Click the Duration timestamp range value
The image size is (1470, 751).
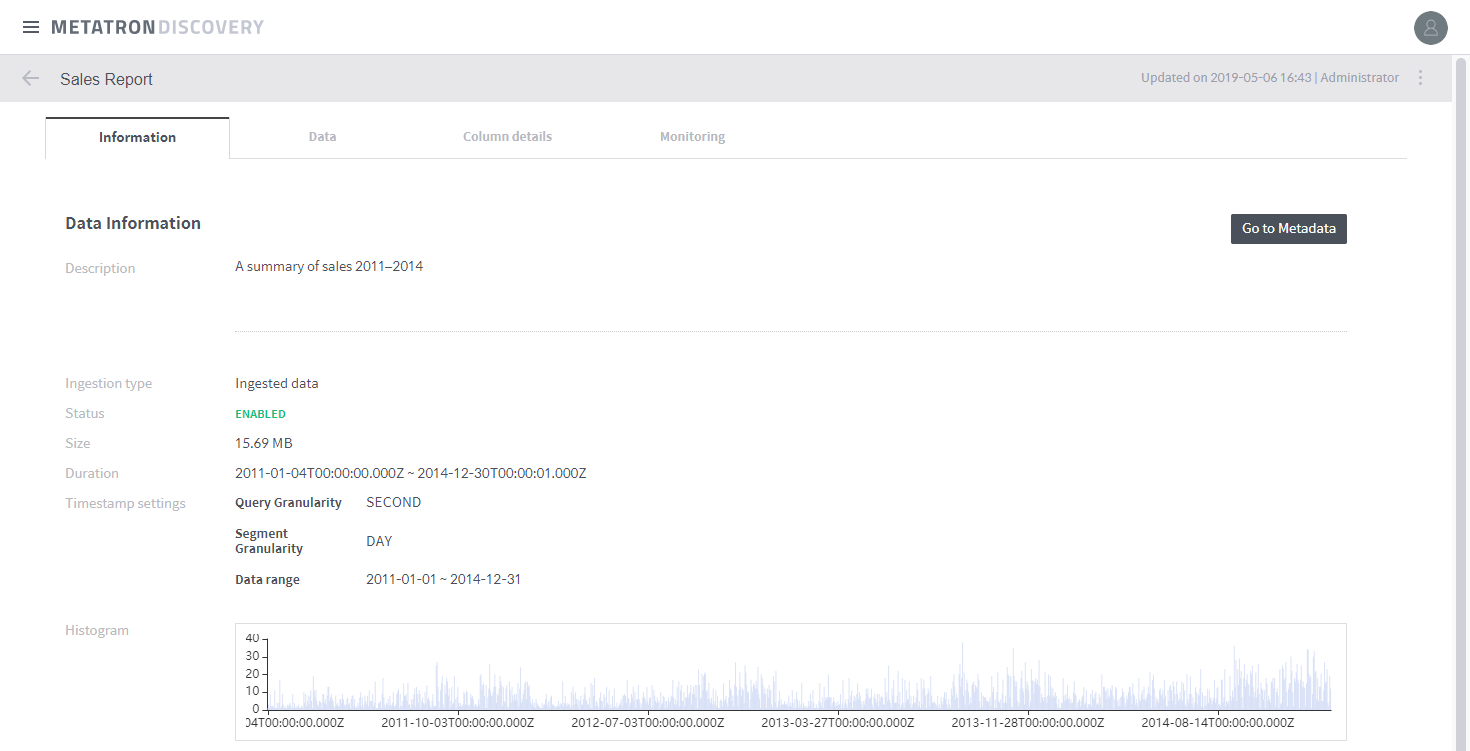click(x=410, y=473)
